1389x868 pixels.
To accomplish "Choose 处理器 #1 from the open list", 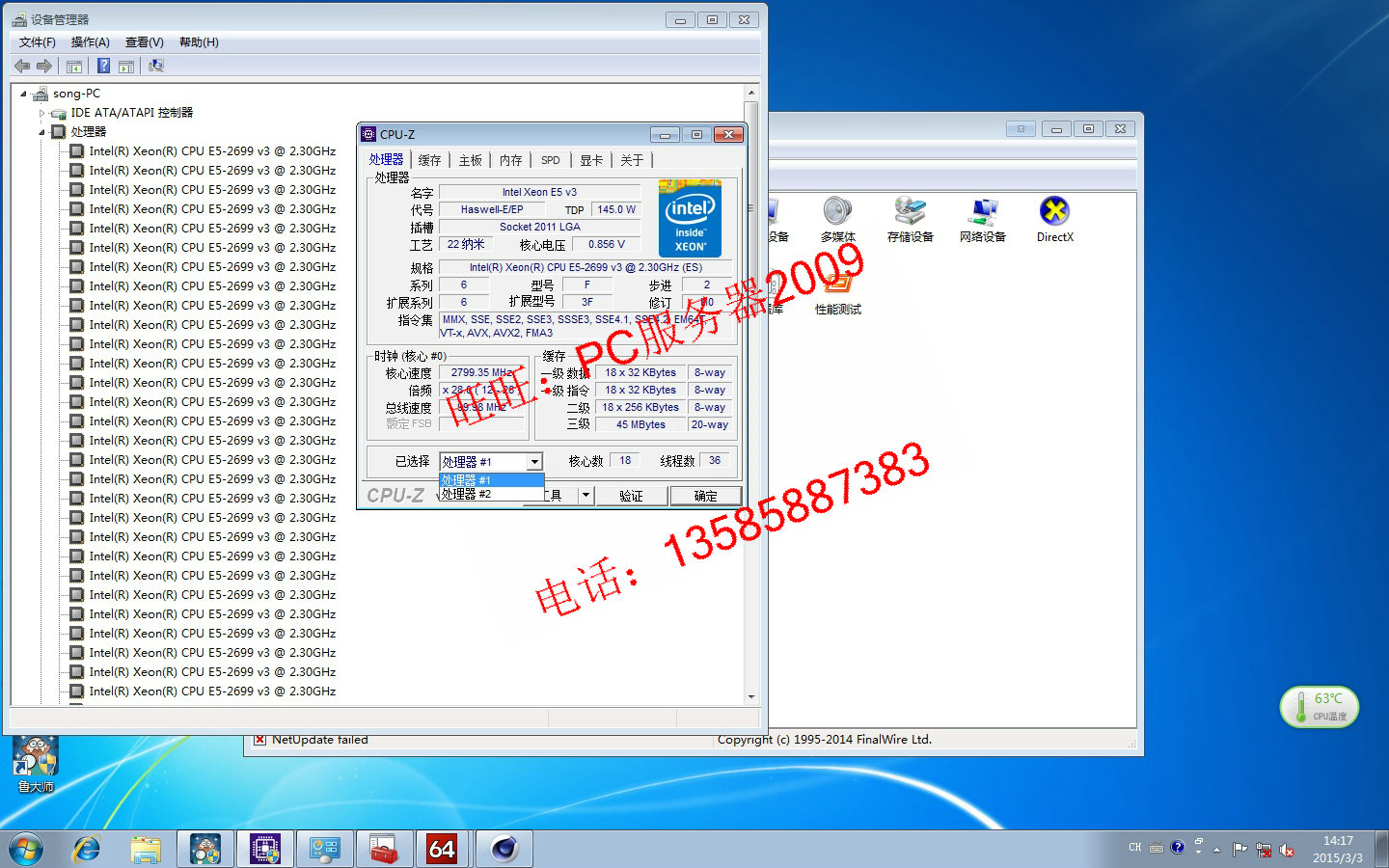I will pyautogui.click(x=491, y=479).
